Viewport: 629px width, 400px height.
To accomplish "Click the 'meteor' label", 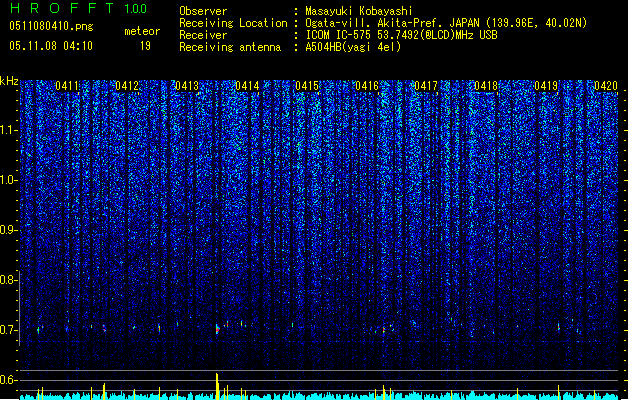I will (x=142, y=31).
